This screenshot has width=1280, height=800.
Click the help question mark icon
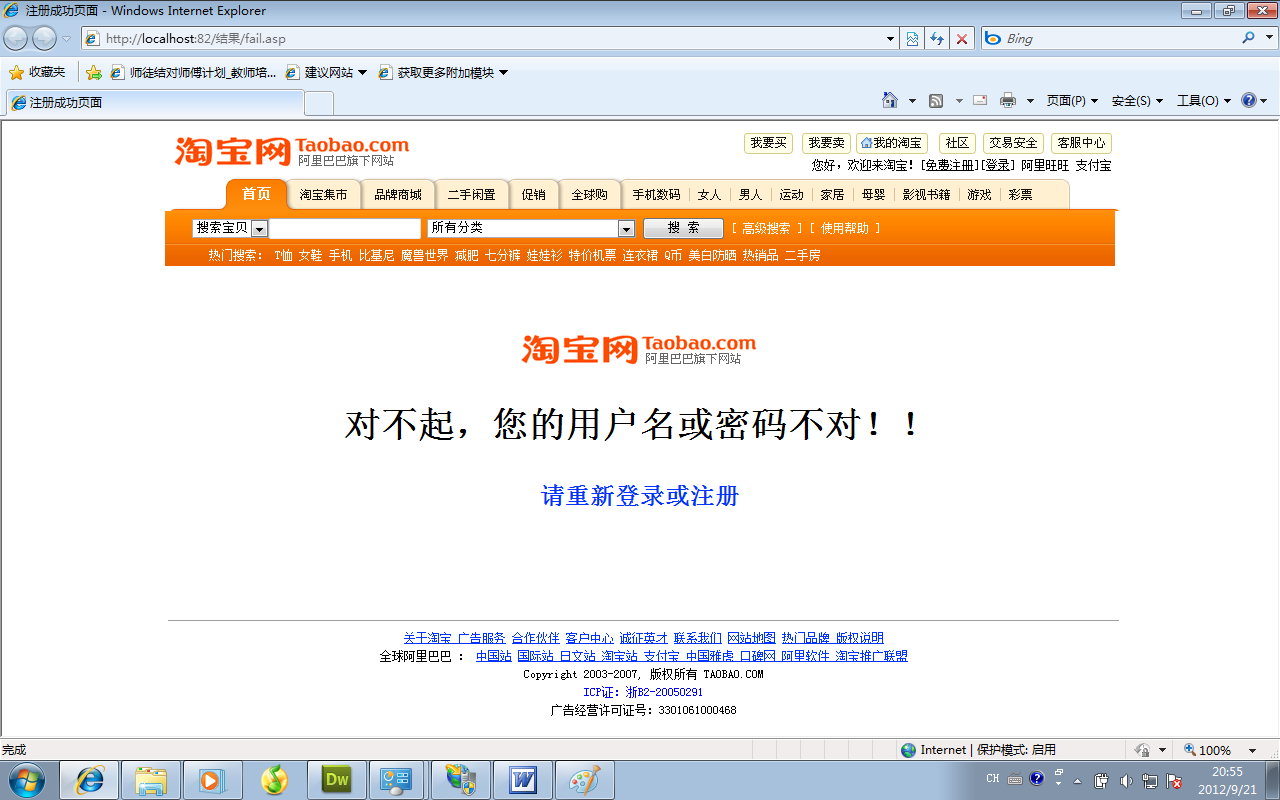(1248, 101)
